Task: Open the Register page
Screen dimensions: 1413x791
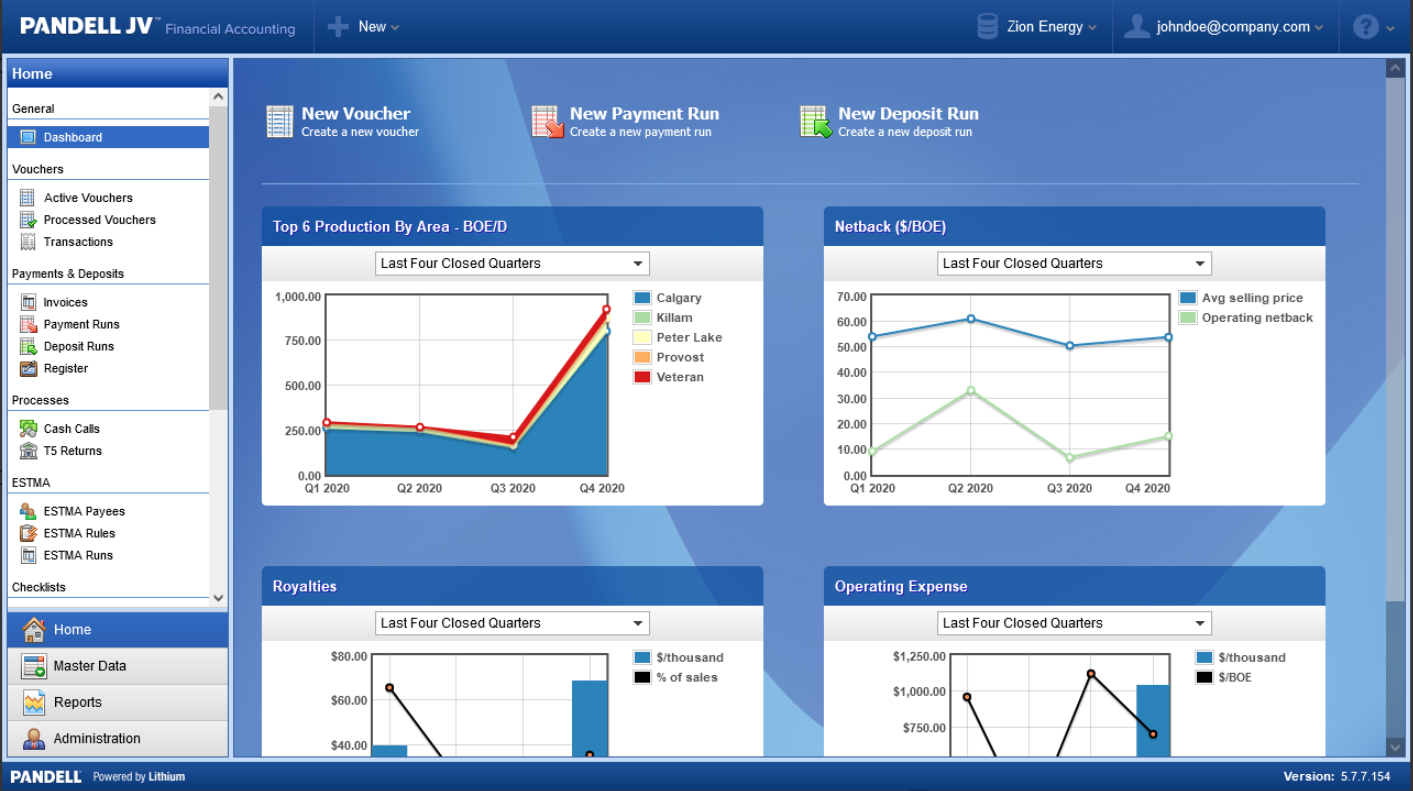Action: click(66, 368)
